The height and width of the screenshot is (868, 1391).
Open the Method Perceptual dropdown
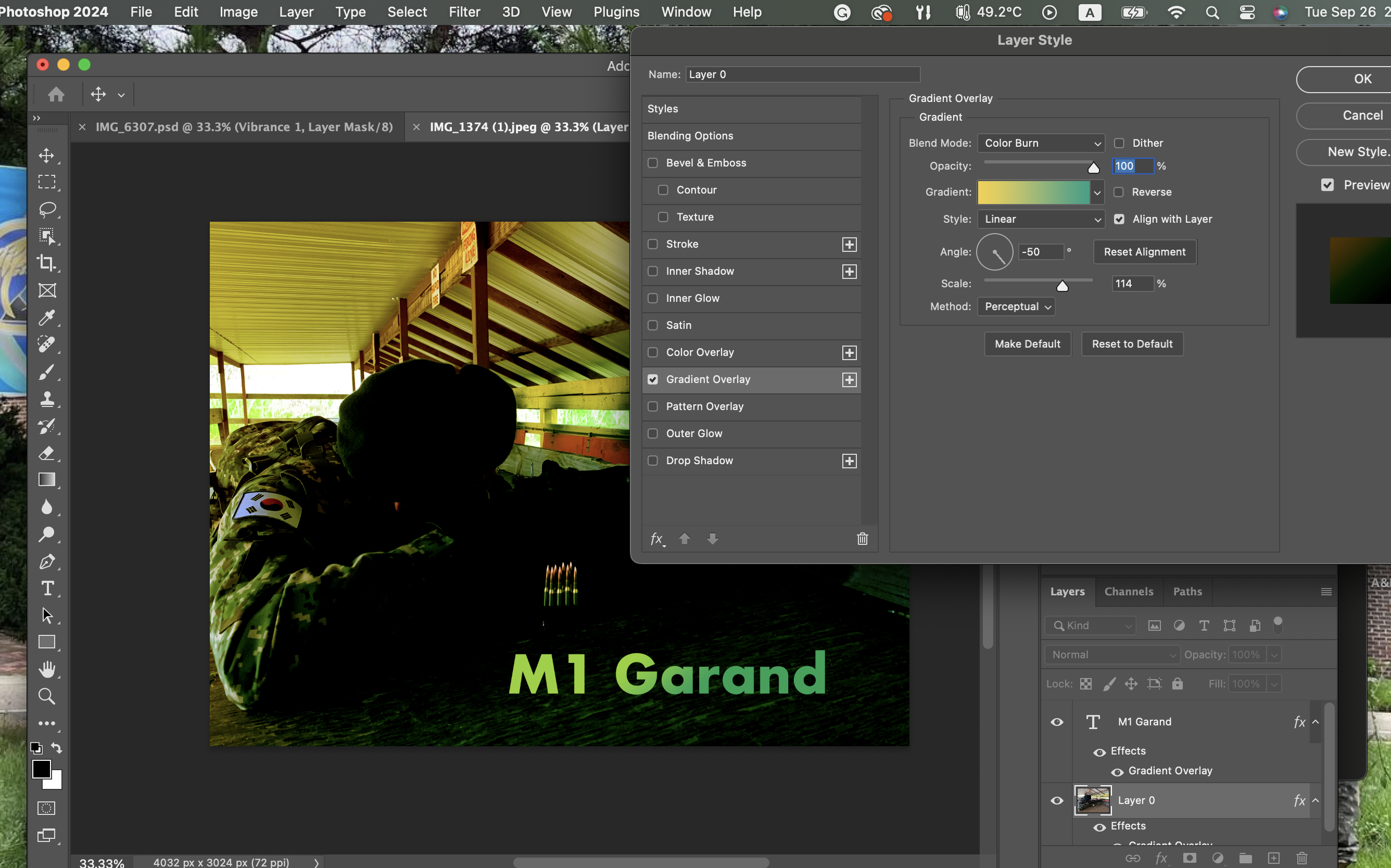point(1016,307)
